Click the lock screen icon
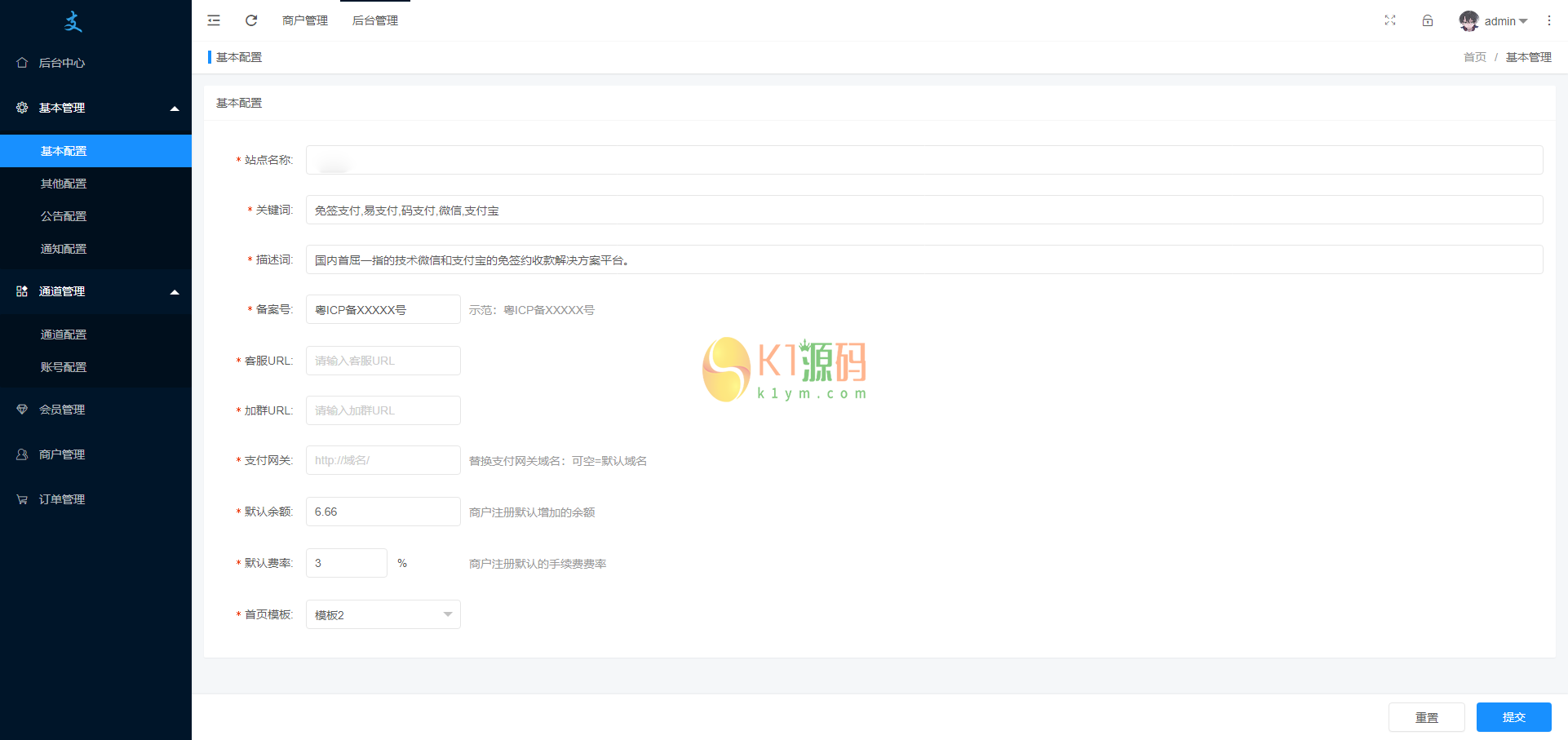This screenshot has height=740, width=1568. click(1428, 20)
